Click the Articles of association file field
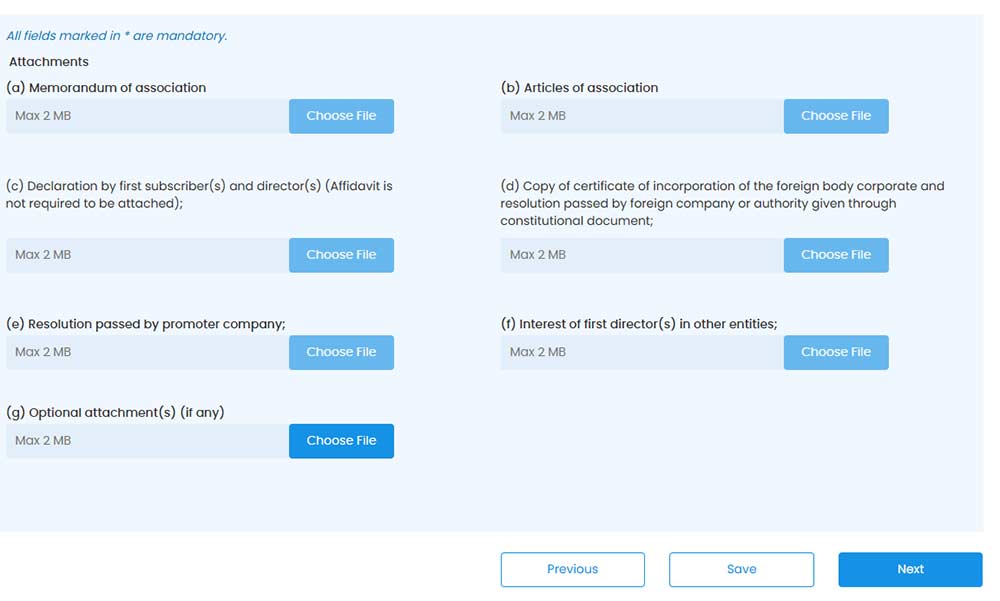Image resolution: width=1000 pixels, height=601 pixels. (x=641, y=116)
